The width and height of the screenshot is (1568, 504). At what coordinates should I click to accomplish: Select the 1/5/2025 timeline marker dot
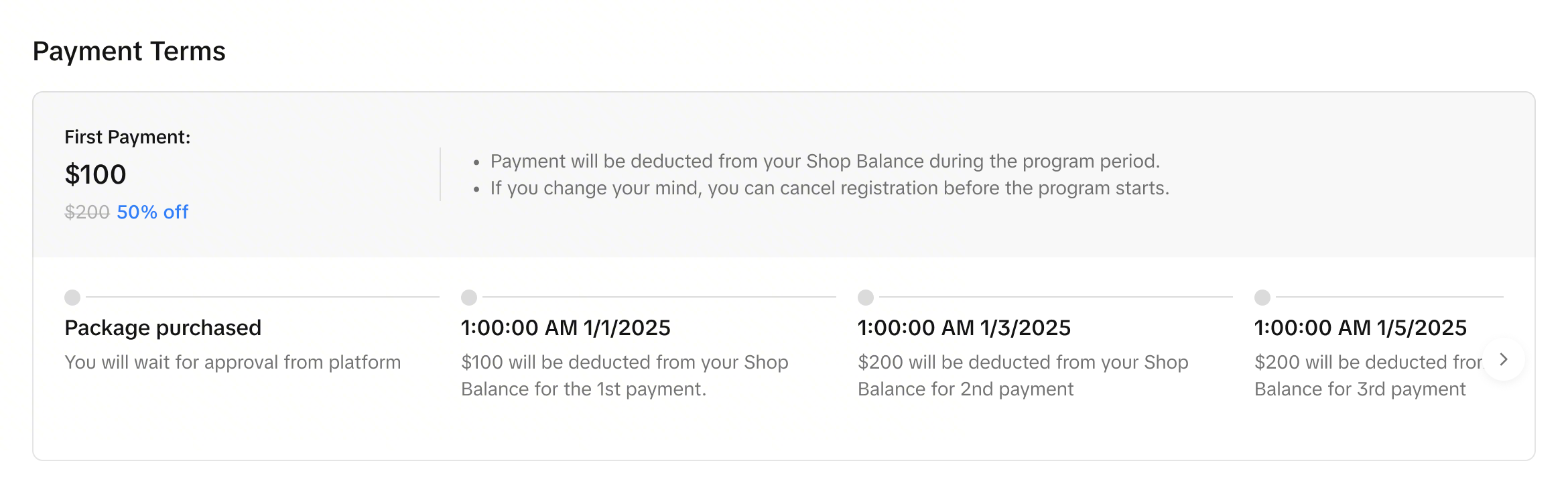1262,297
